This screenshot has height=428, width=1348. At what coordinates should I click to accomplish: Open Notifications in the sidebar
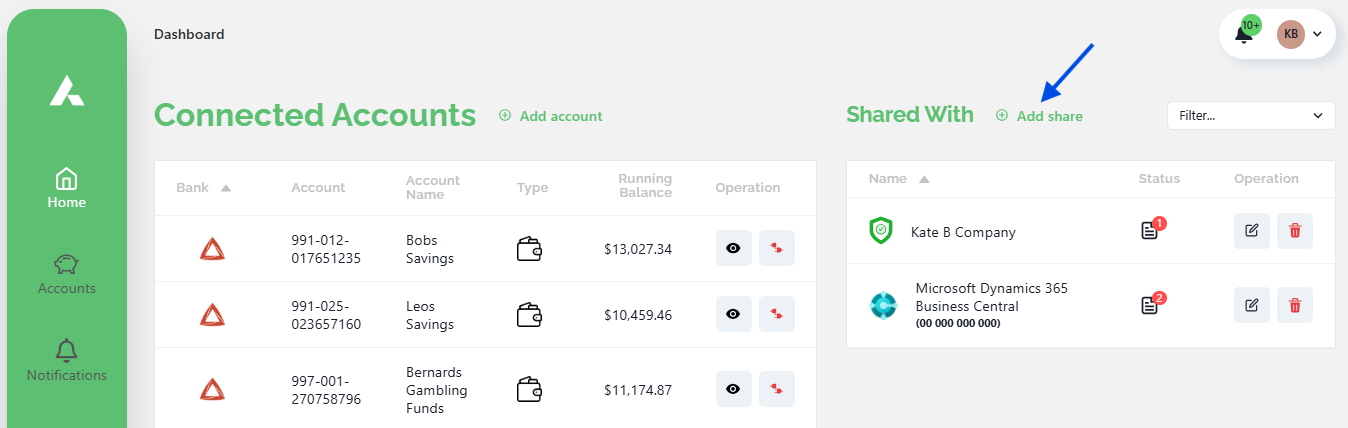(x=67, y=361)
